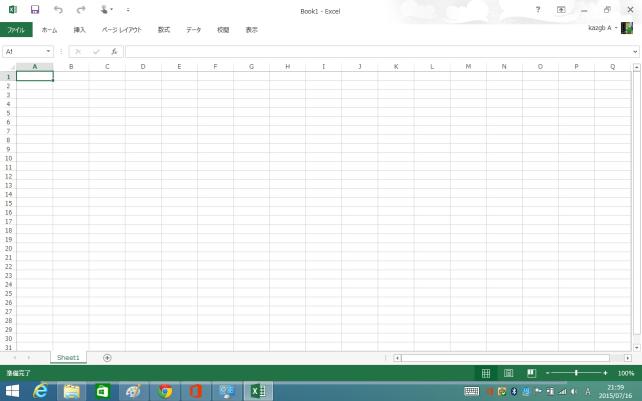Click the taskbar clock showing 2015/07/16

615,392
